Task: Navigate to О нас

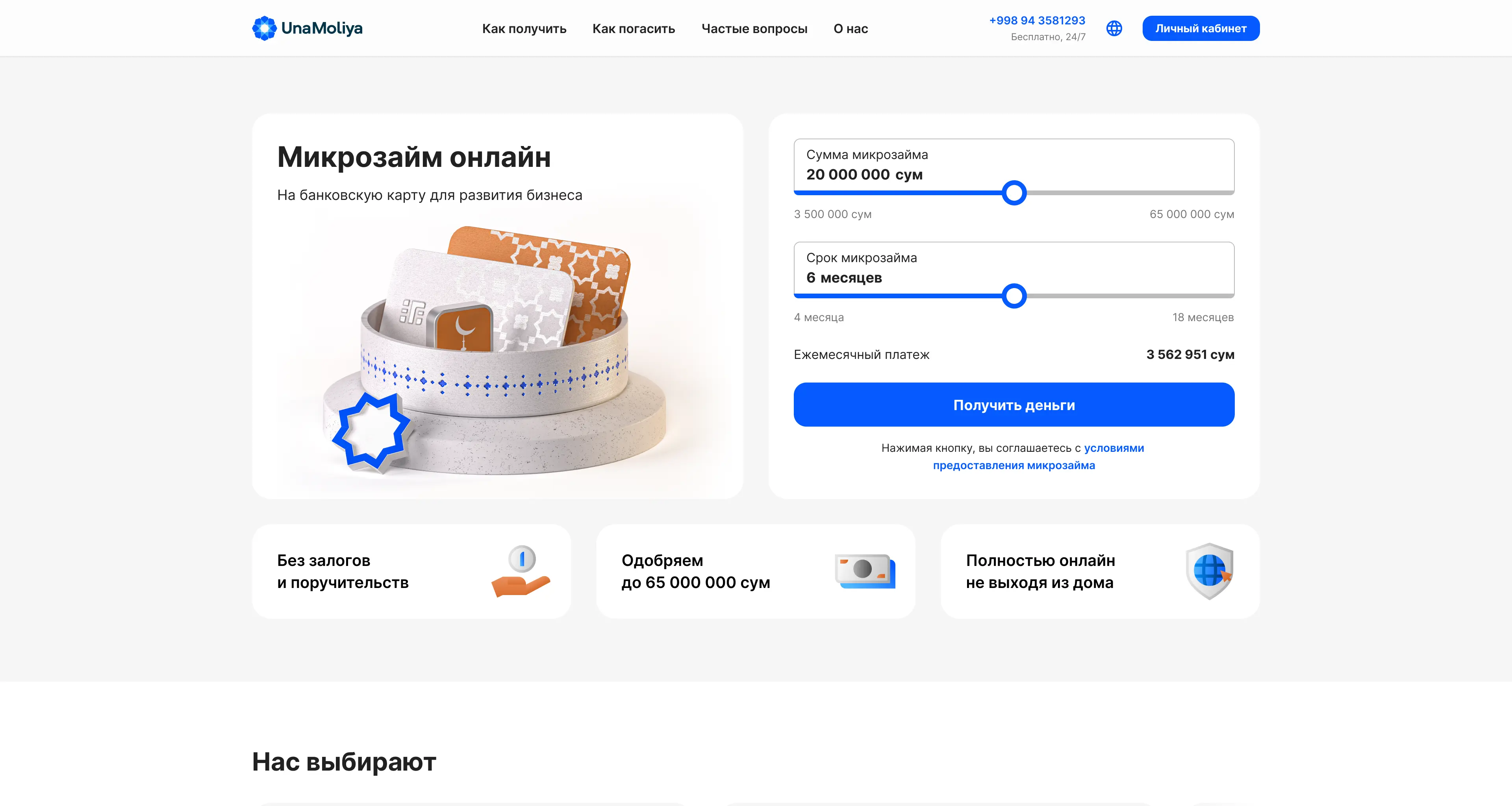Action: (x=850, y=29)
